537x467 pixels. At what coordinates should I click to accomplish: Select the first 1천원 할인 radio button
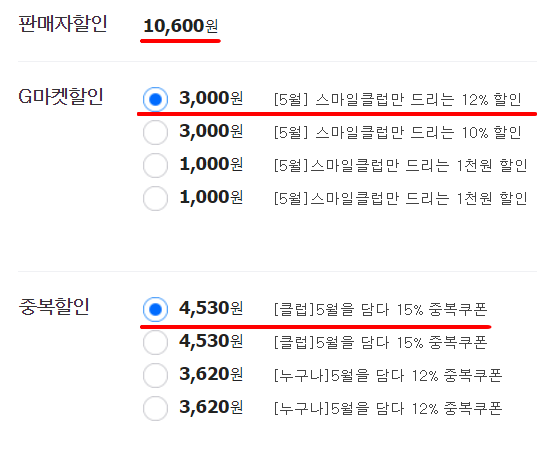(155, 165)
